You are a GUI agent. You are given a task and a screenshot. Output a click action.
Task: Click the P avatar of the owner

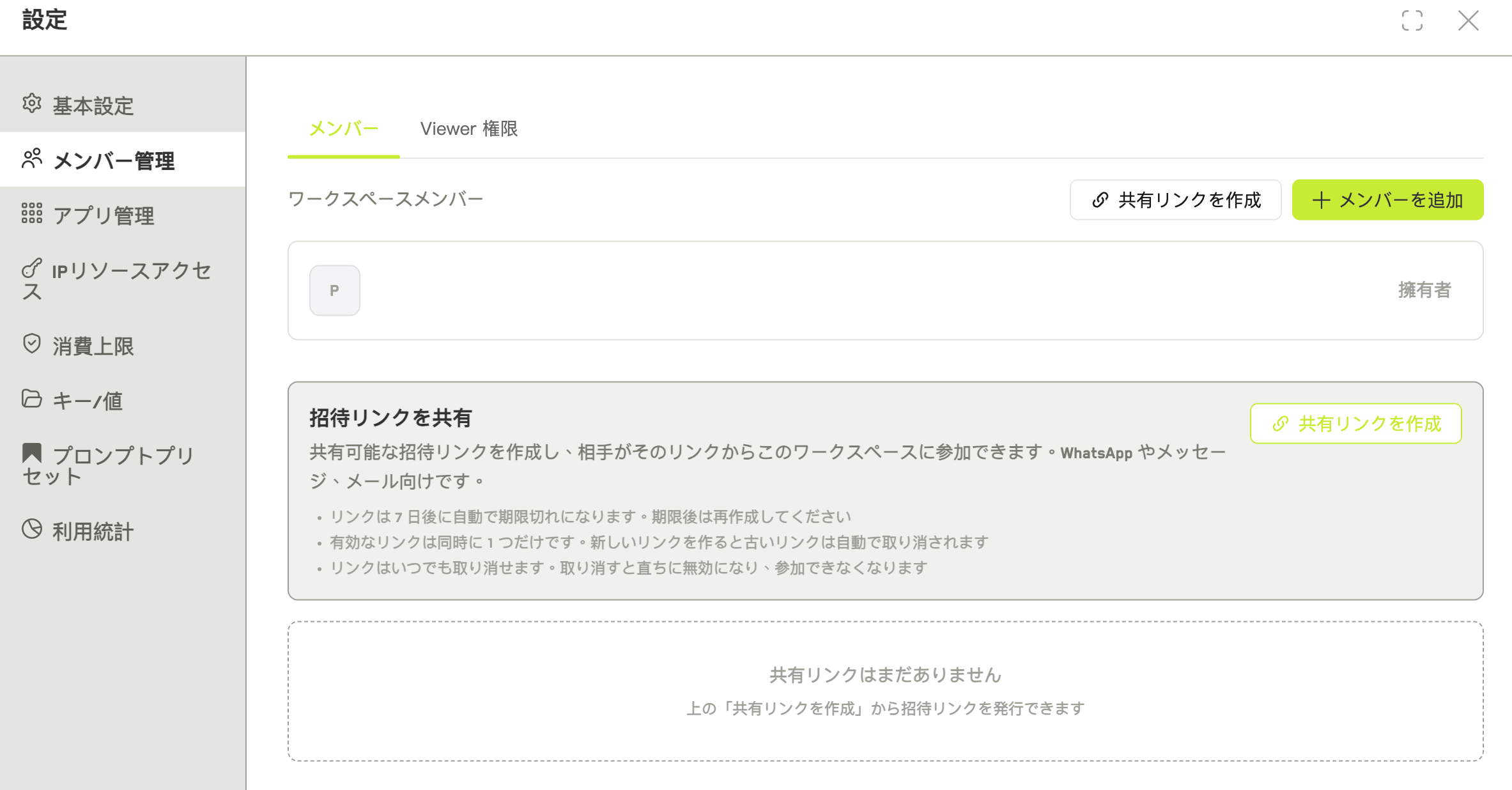pos(335,291)
